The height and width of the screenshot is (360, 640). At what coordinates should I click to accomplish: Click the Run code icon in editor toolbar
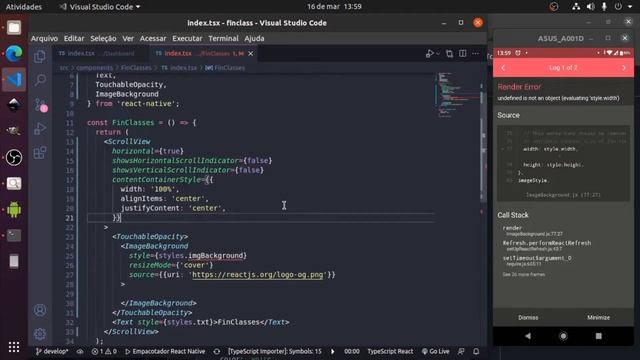click(430, 53)
